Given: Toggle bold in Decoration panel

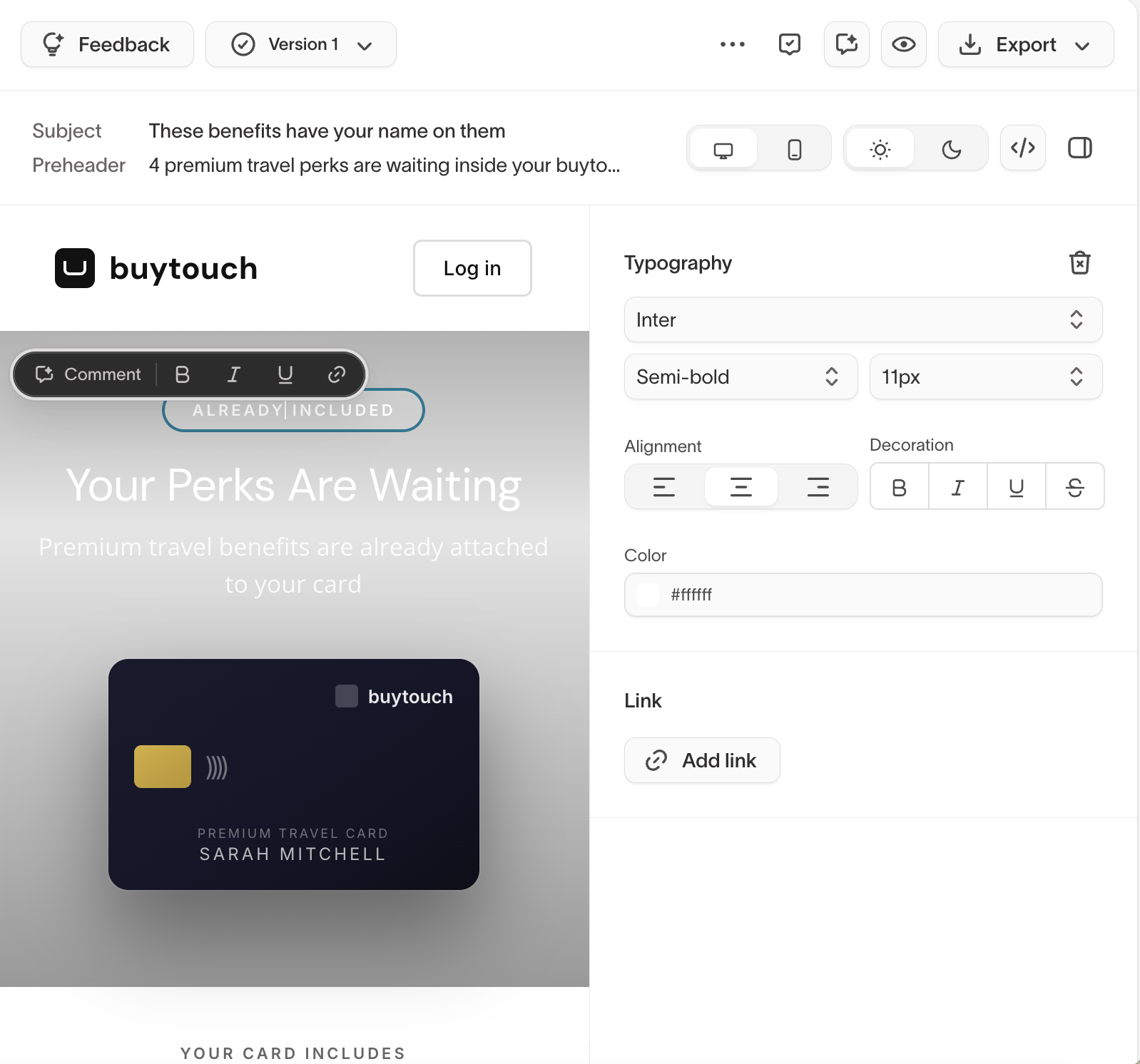Looking at the screenshot, I should pyautogui.click(x=900, y=487).
